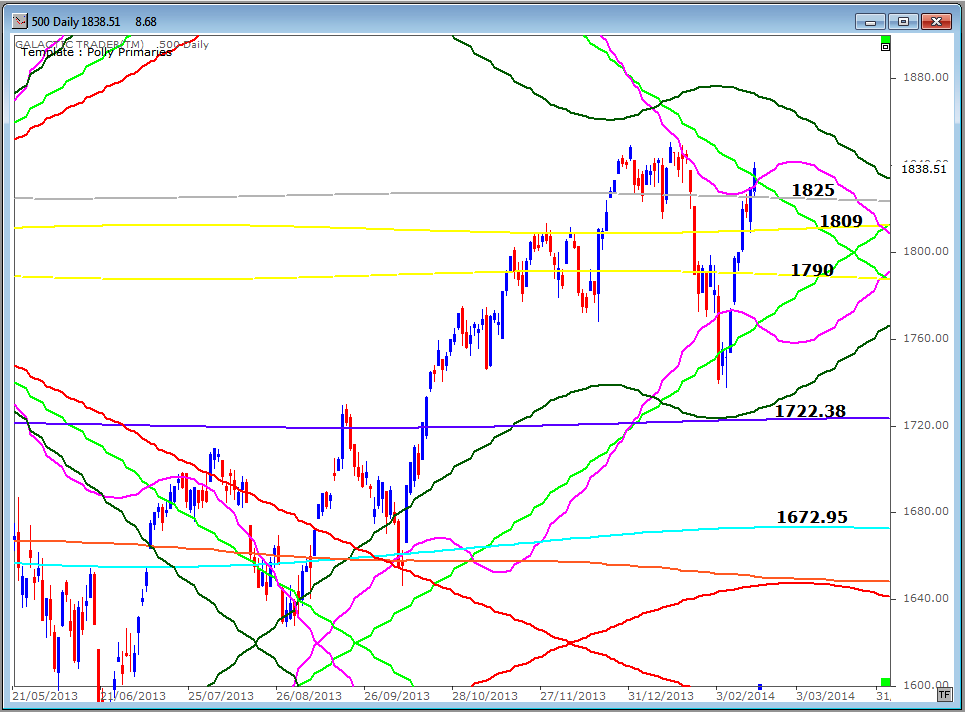Click the 28/10/2013 date label
965x712 pixels.
485,696
